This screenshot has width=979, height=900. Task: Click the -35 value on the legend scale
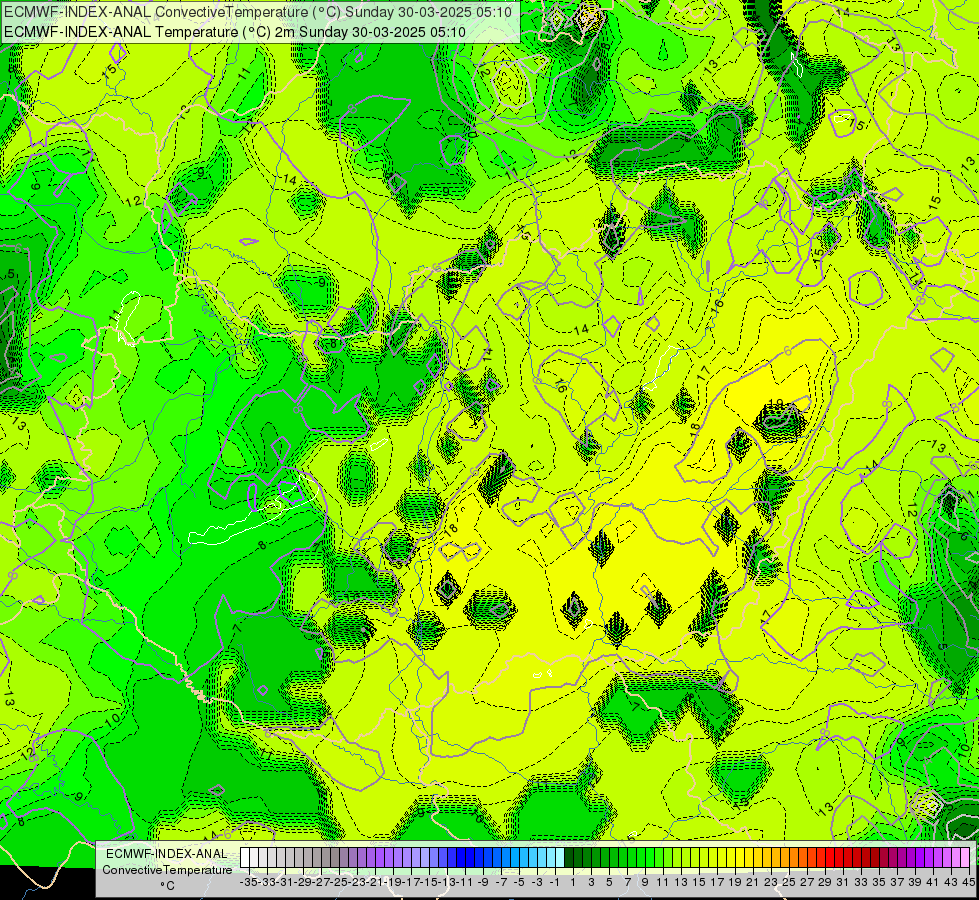click(x=248, y=882)
